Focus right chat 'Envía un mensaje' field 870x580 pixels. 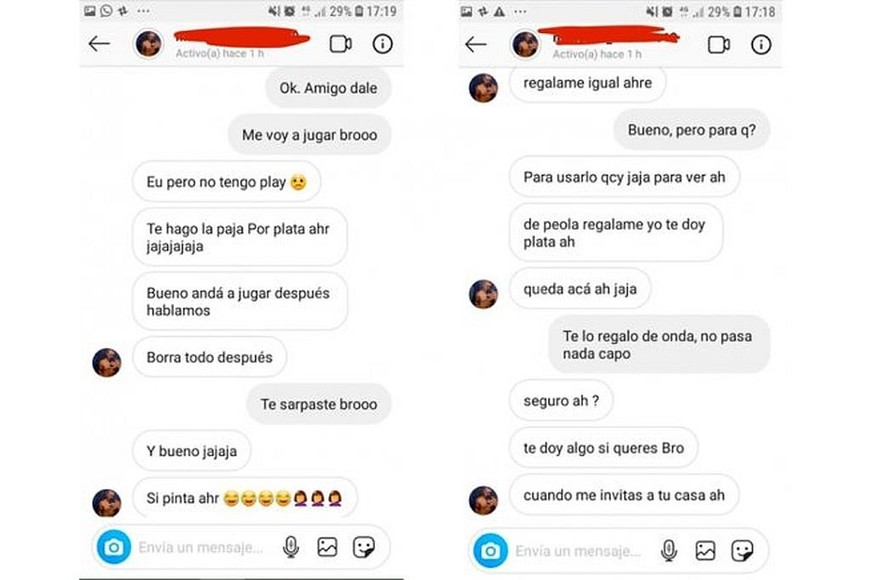coord(578,551)
